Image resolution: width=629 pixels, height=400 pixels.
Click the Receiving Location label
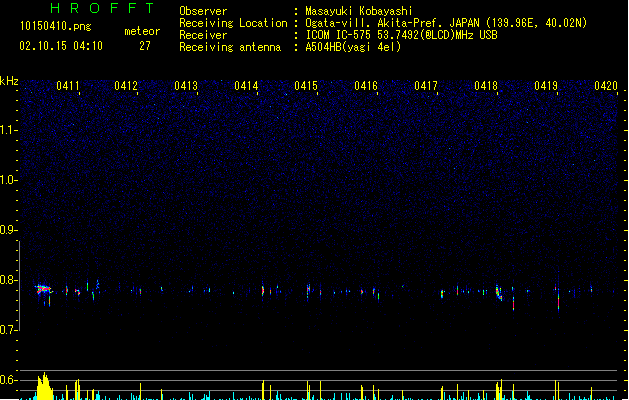(233, 23)
